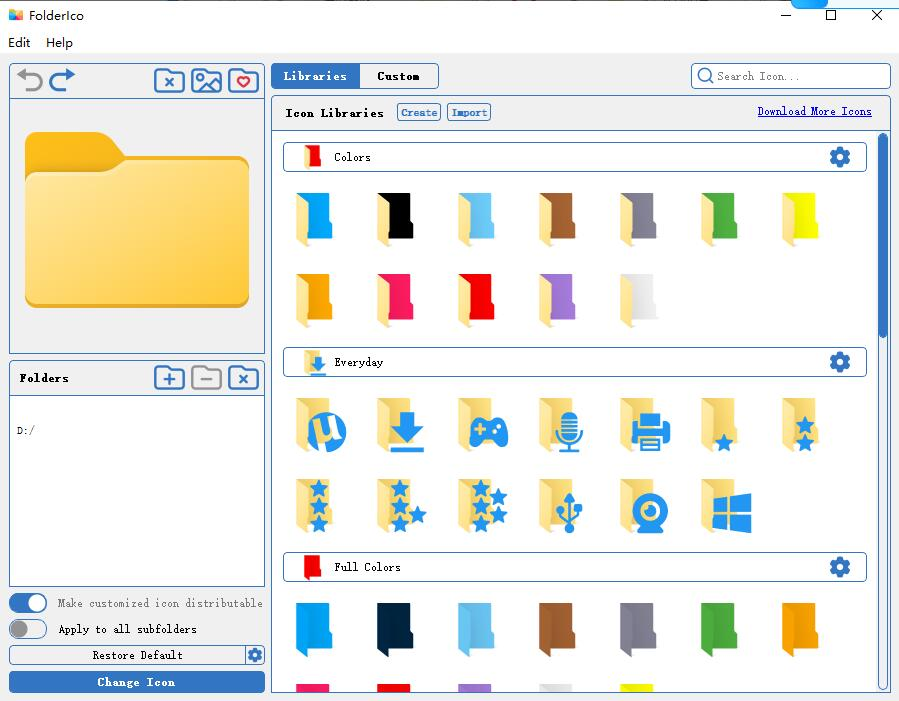Toggle Make customized icon distributable
899x701 pixels.
[x=28, y=603]
